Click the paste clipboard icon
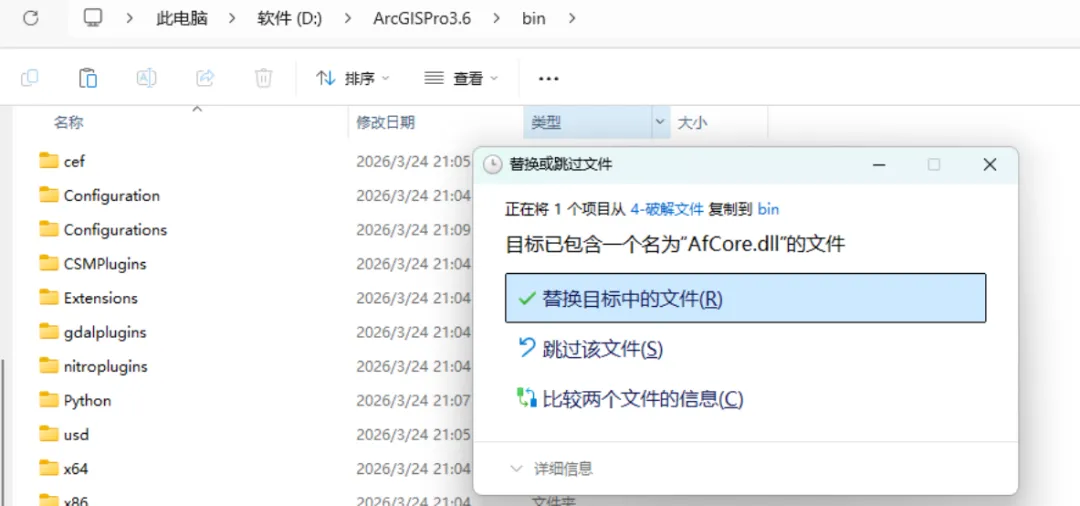The width and height of the screenshot is (1080, 506). click(87, 78)
